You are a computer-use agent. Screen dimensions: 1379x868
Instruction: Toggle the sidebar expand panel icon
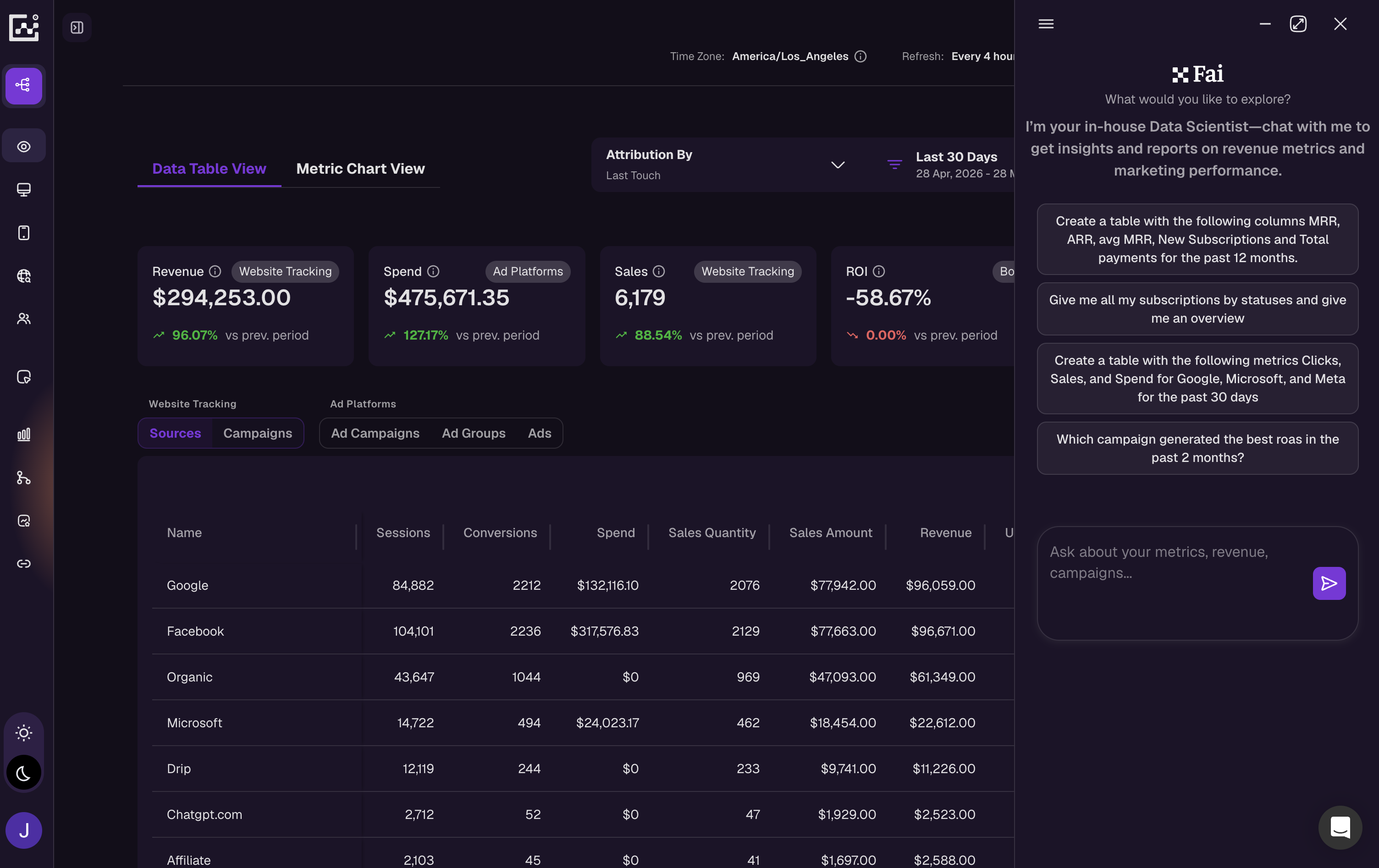(77, 27)
